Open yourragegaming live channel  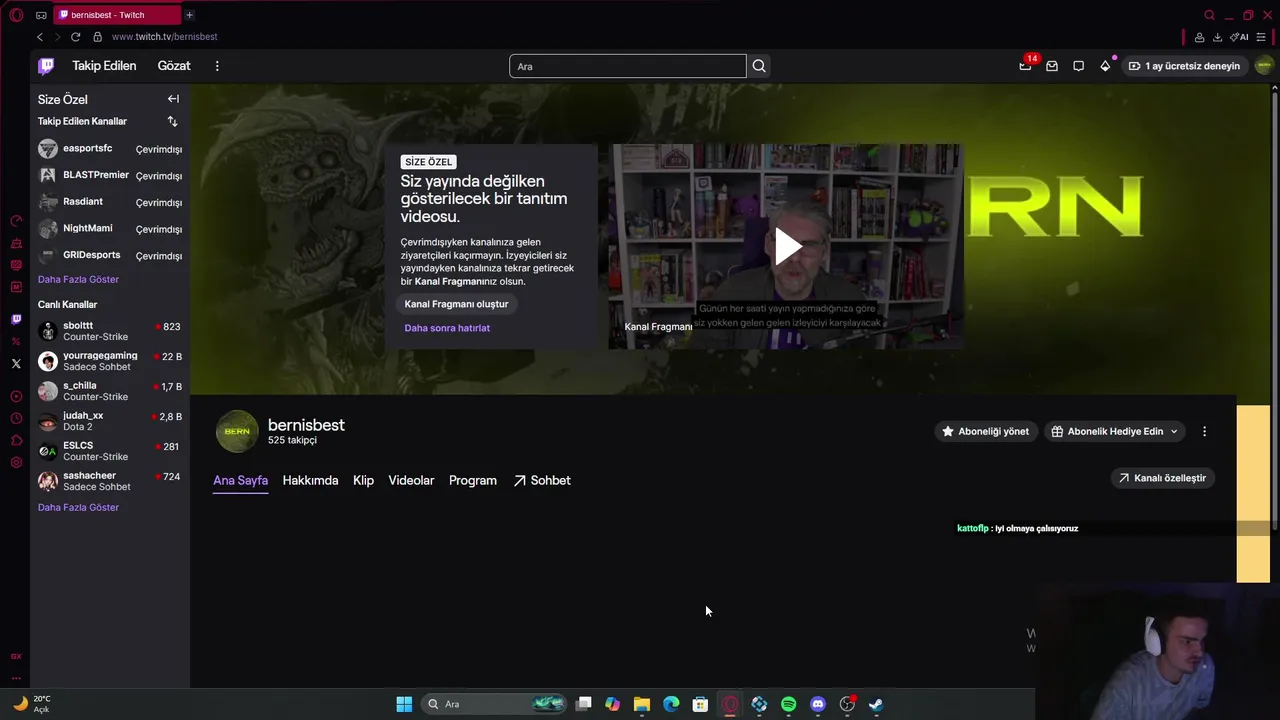tap(110, 361)
